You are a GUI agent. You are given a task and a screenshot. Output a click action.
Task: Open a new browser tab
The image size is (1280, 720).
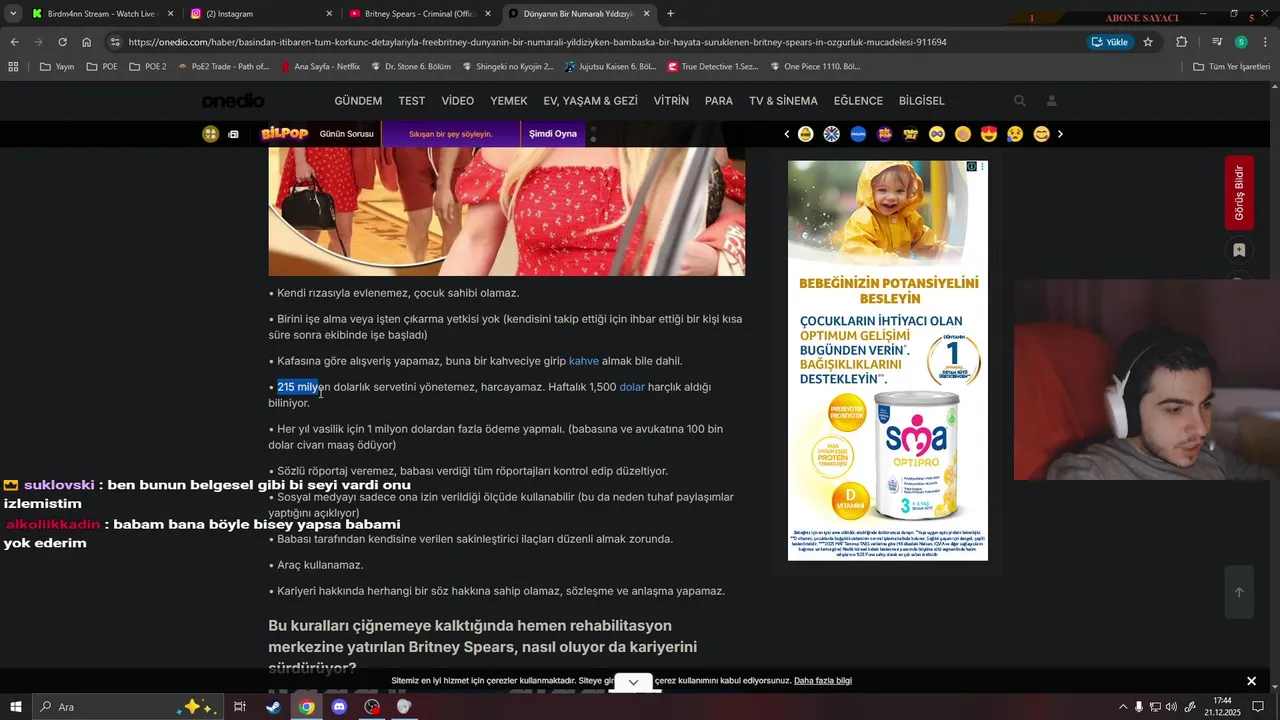point(670,14)
